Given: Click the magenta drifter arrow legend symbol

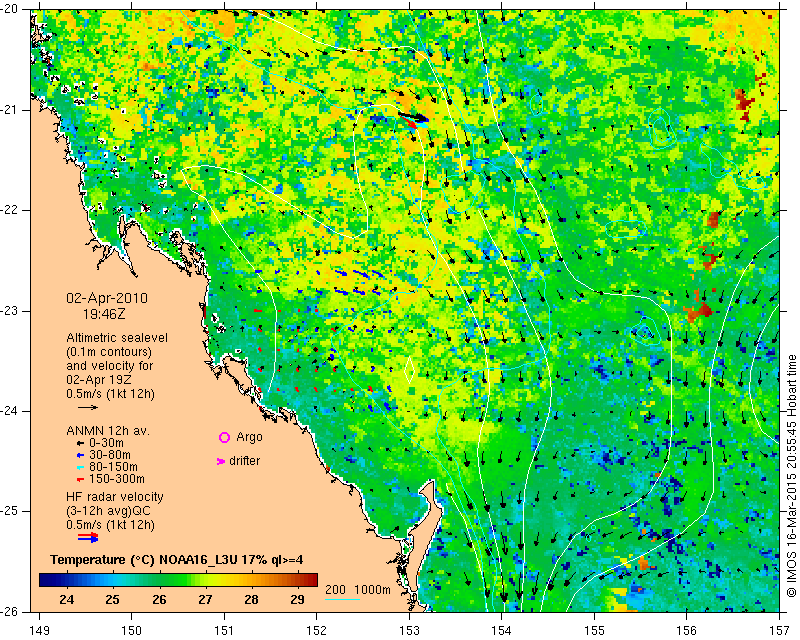Looking at the screenshot, I should pos(221,461).
